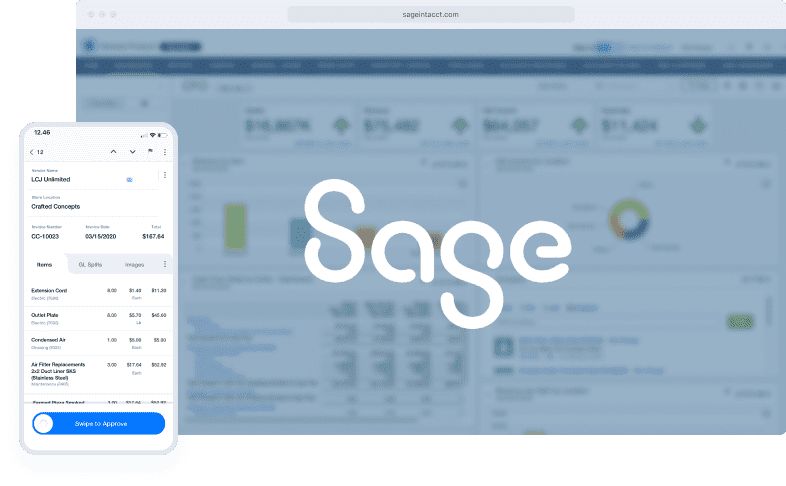Open the three-dot menu beside Images tab
This screenshot has width=786, height=486.
(164, 264)
